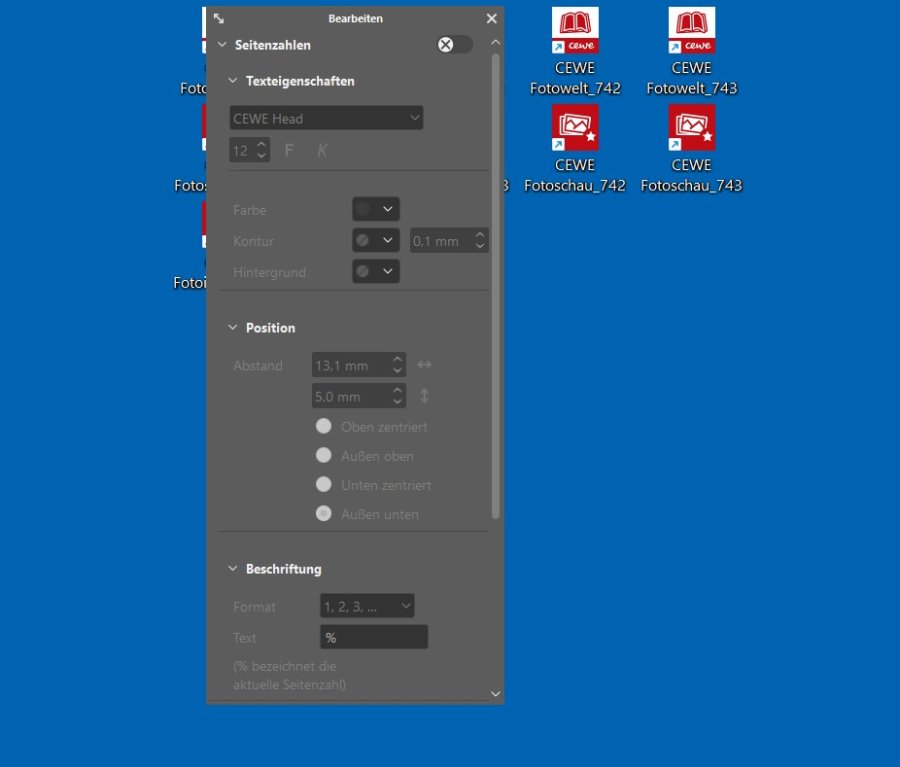The height and width of the screenshot is (767, 900).
Task: Collapse the Texteigenschaften section
Action: coord(232,80)
